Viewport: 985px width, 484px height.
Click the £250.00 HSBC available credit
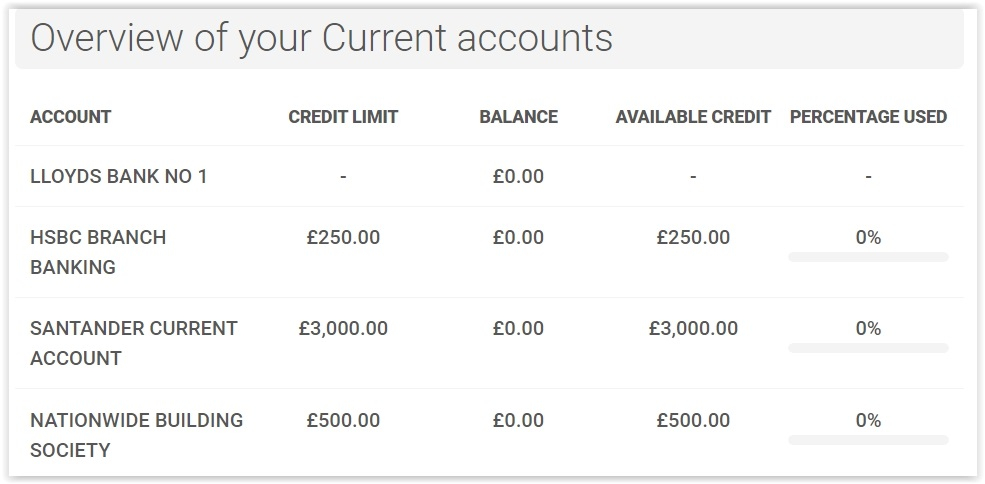pos(693,238)
